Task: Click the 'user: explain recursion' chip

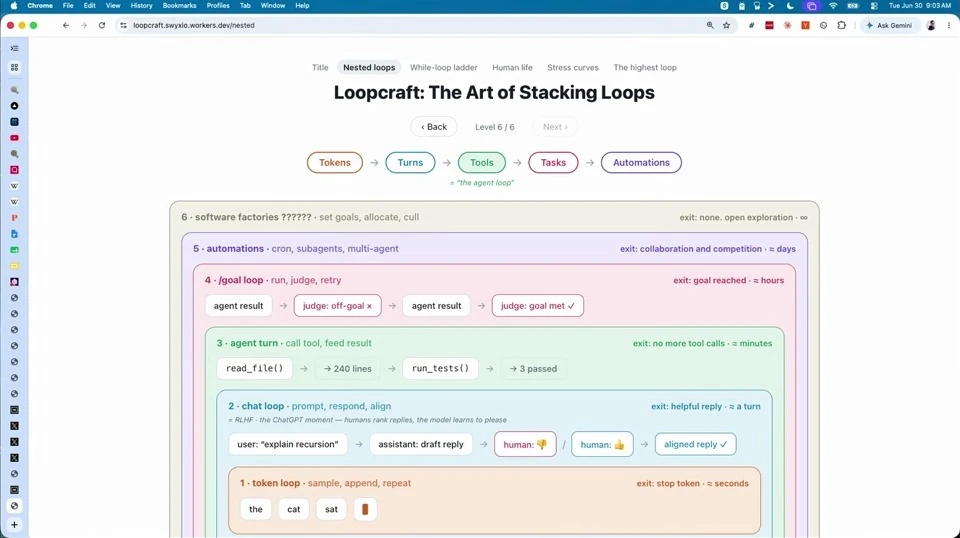Action: [x=288, y=444]
